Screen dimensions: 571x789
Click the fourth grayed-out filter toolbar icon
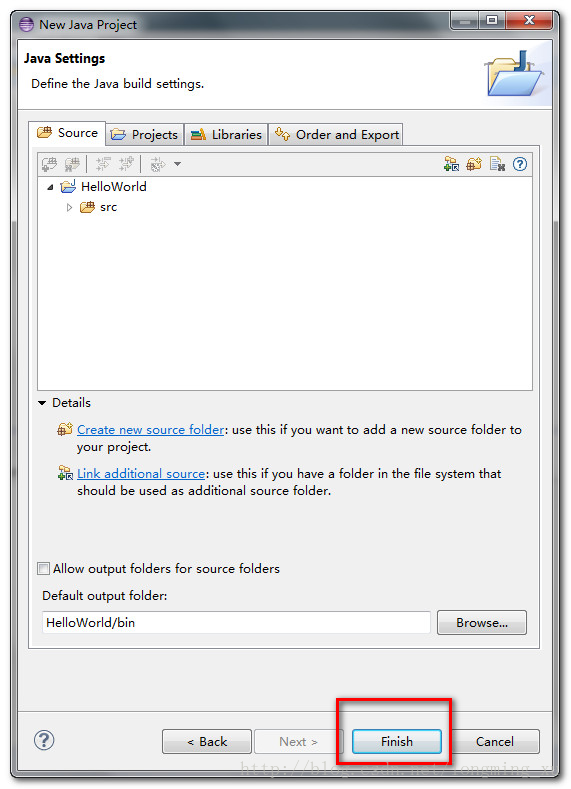click(x=126, y=164)
